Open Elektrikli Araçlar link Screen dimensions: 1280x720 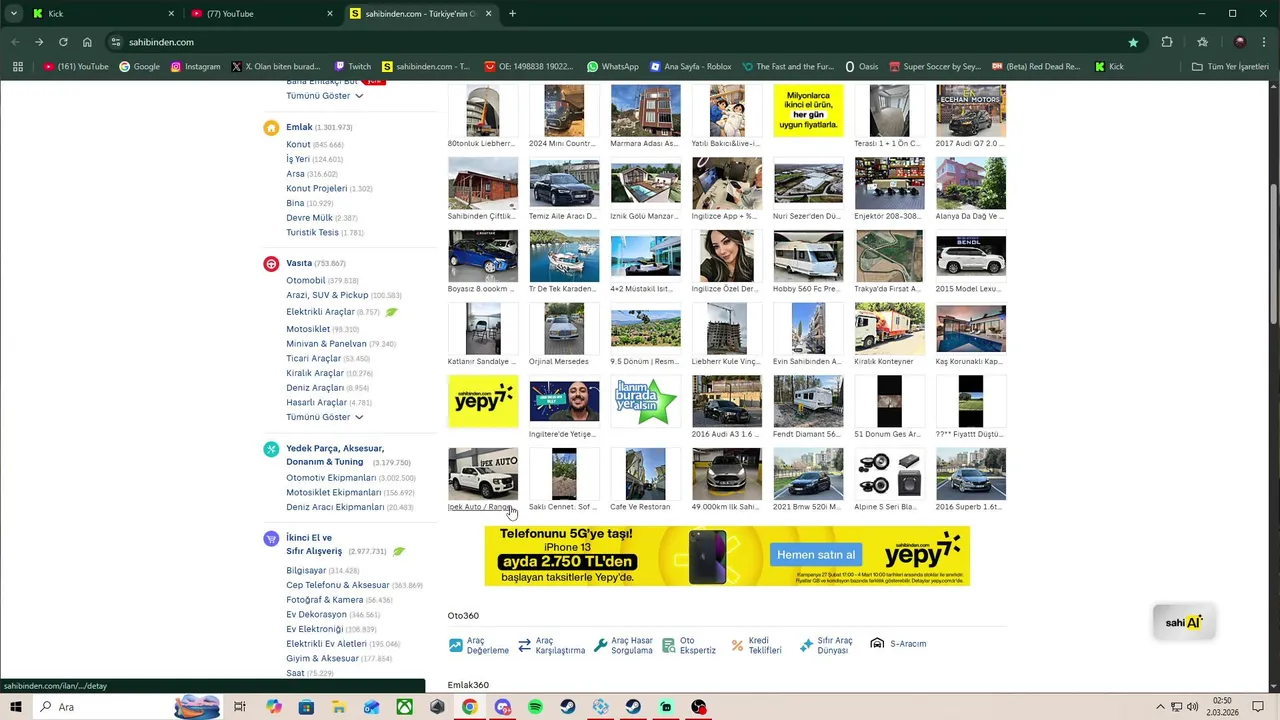point(320,312)
